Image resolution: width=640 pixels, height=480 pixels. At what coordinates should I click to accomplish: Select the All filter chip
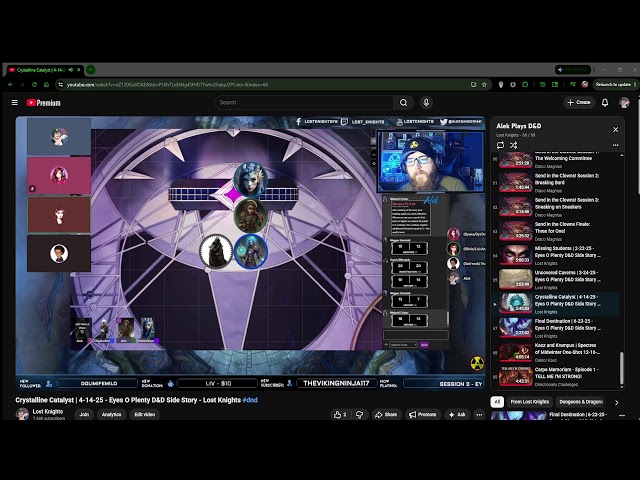pyautogui.click(x=497, y=402)
